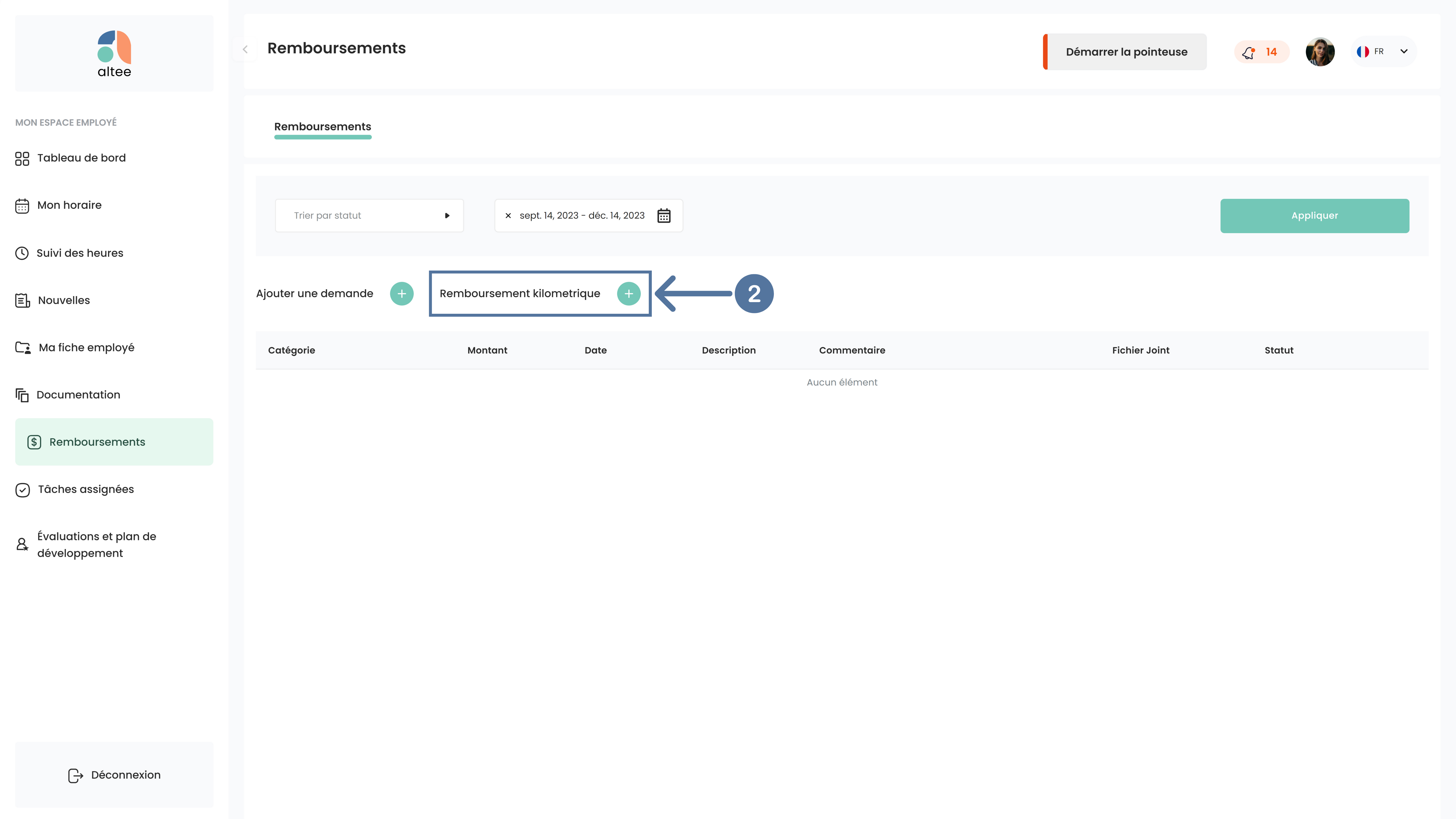Open Suivi des heures page

point(80,253)
